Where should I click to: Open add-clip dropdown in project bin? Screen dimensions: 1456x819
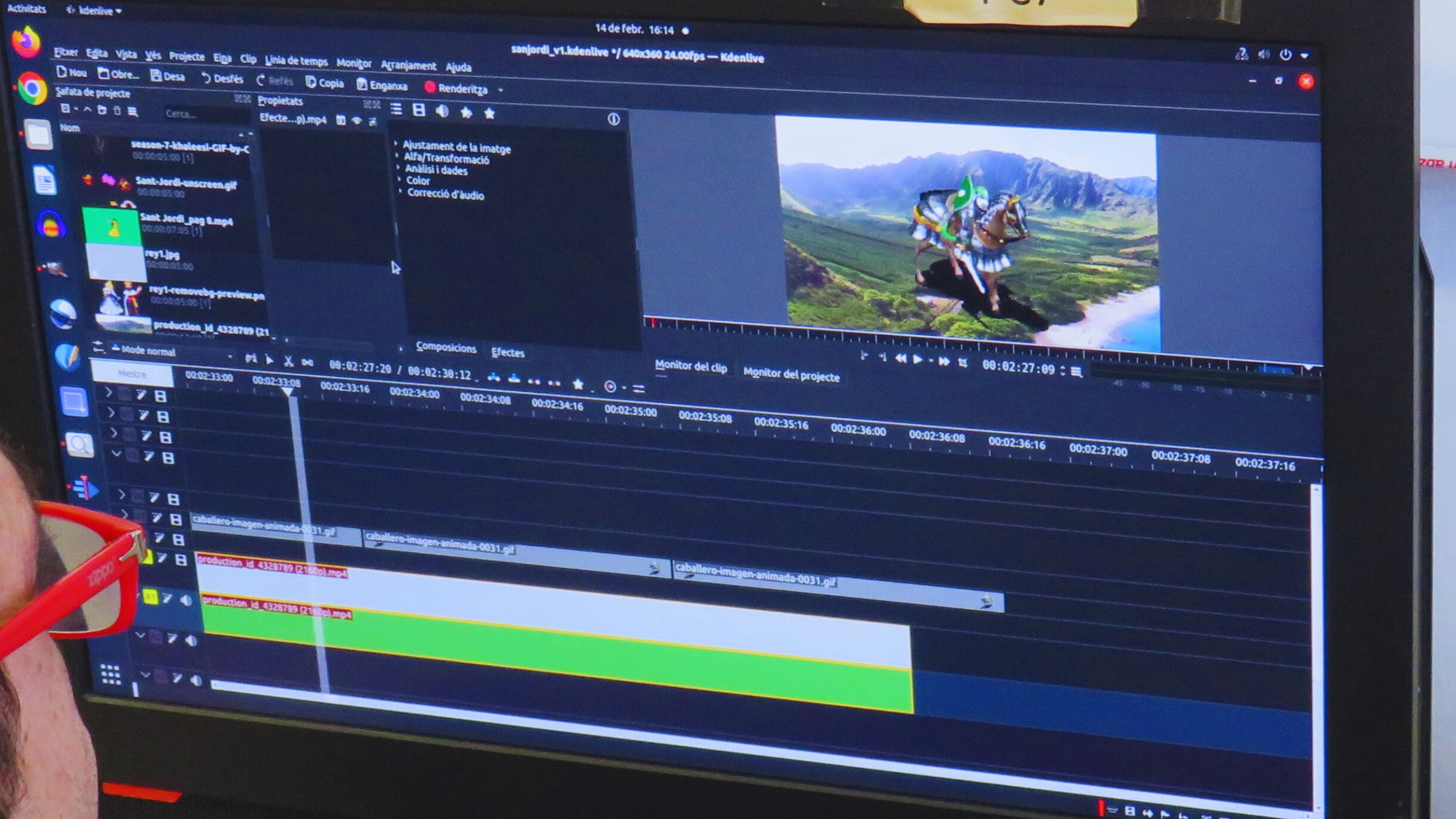pos(76,109)
